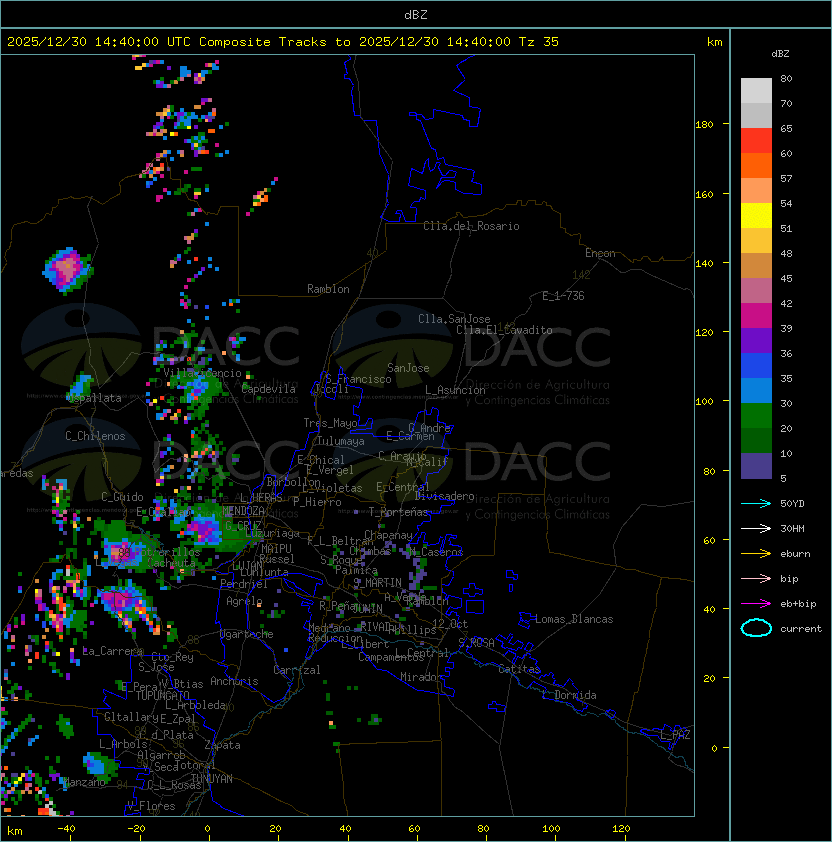This screenshot has height=842, width=832.
Task: Click the 'Encon' map label
Action: [600, 253]
